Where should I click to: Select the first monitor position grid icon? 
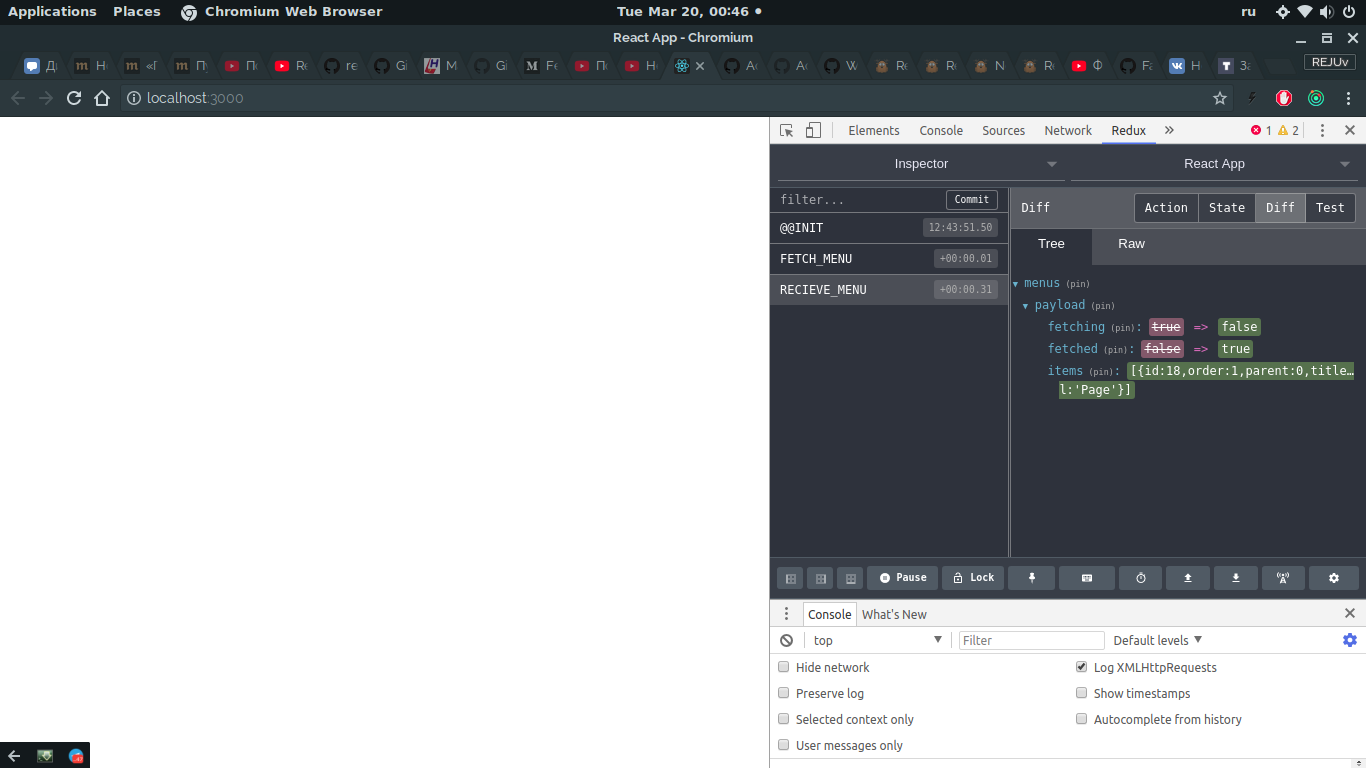click(790, 578)
